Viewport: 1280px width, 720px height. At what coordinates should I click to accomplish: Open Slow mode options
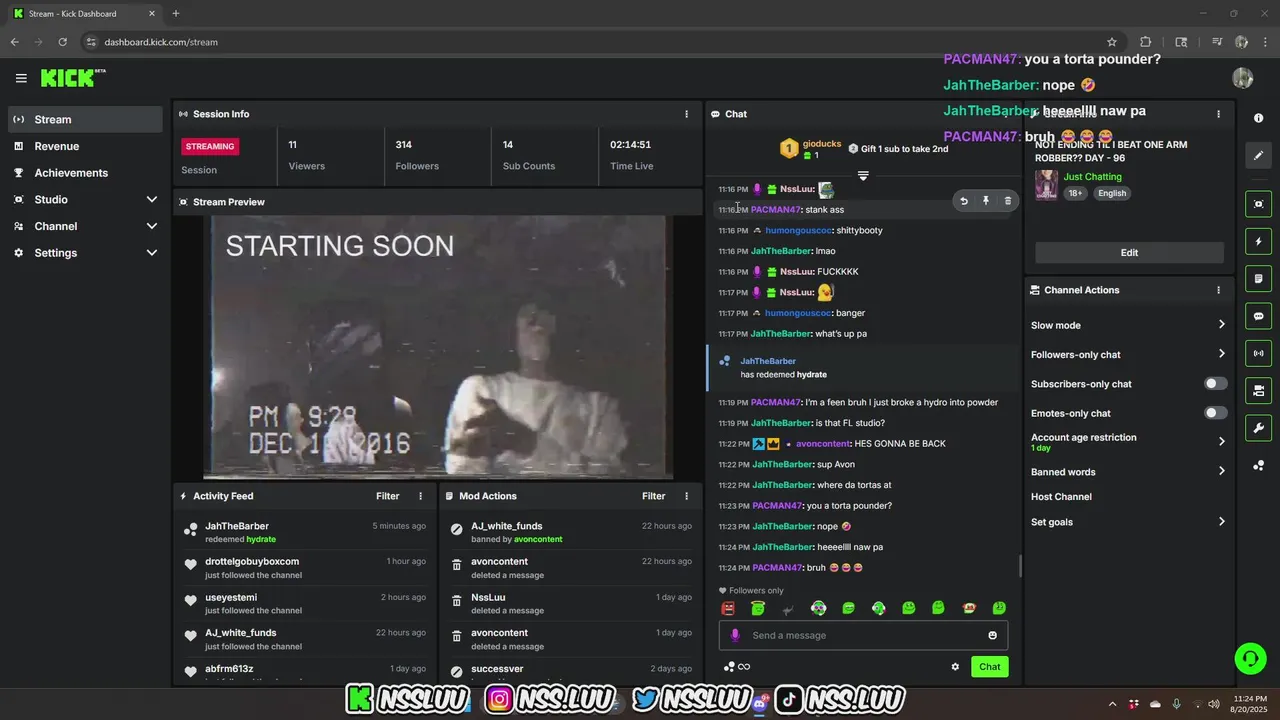(1129, 325)
